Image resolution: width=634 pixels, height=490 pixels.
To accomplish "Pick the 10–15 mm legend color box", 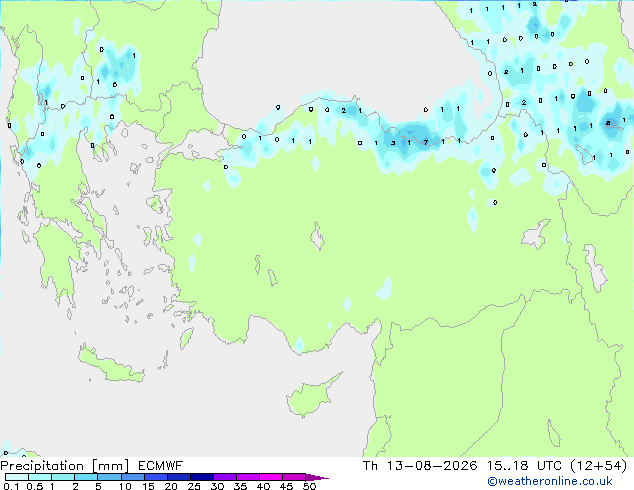I will pyautogui.click(x=132, y=477).
